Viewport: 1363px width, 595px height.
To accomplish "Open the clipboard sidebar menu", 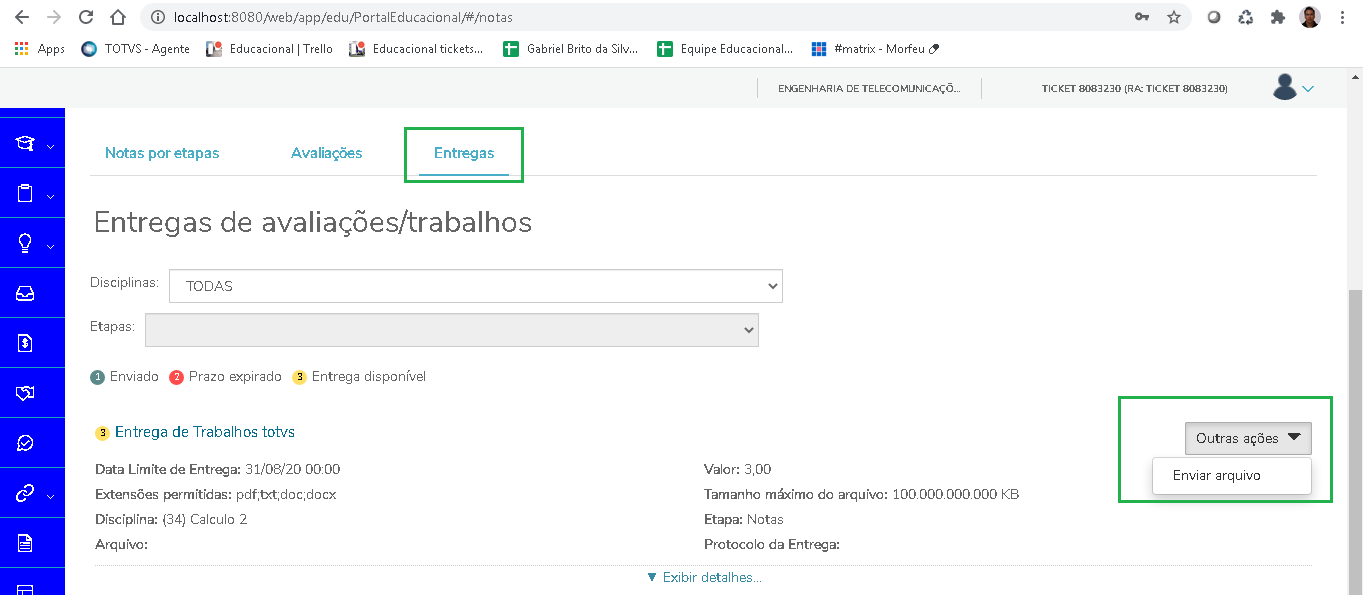I will [25, 194].
